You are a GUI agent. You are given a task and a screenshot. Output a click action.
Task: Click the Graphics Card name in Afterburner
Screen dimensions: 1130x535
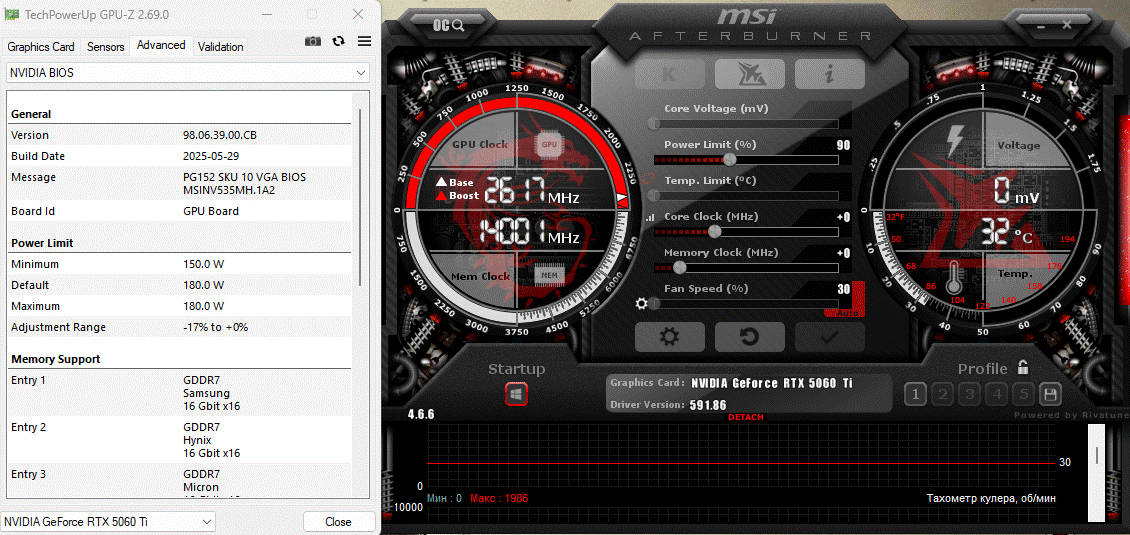tap(771, 383)
